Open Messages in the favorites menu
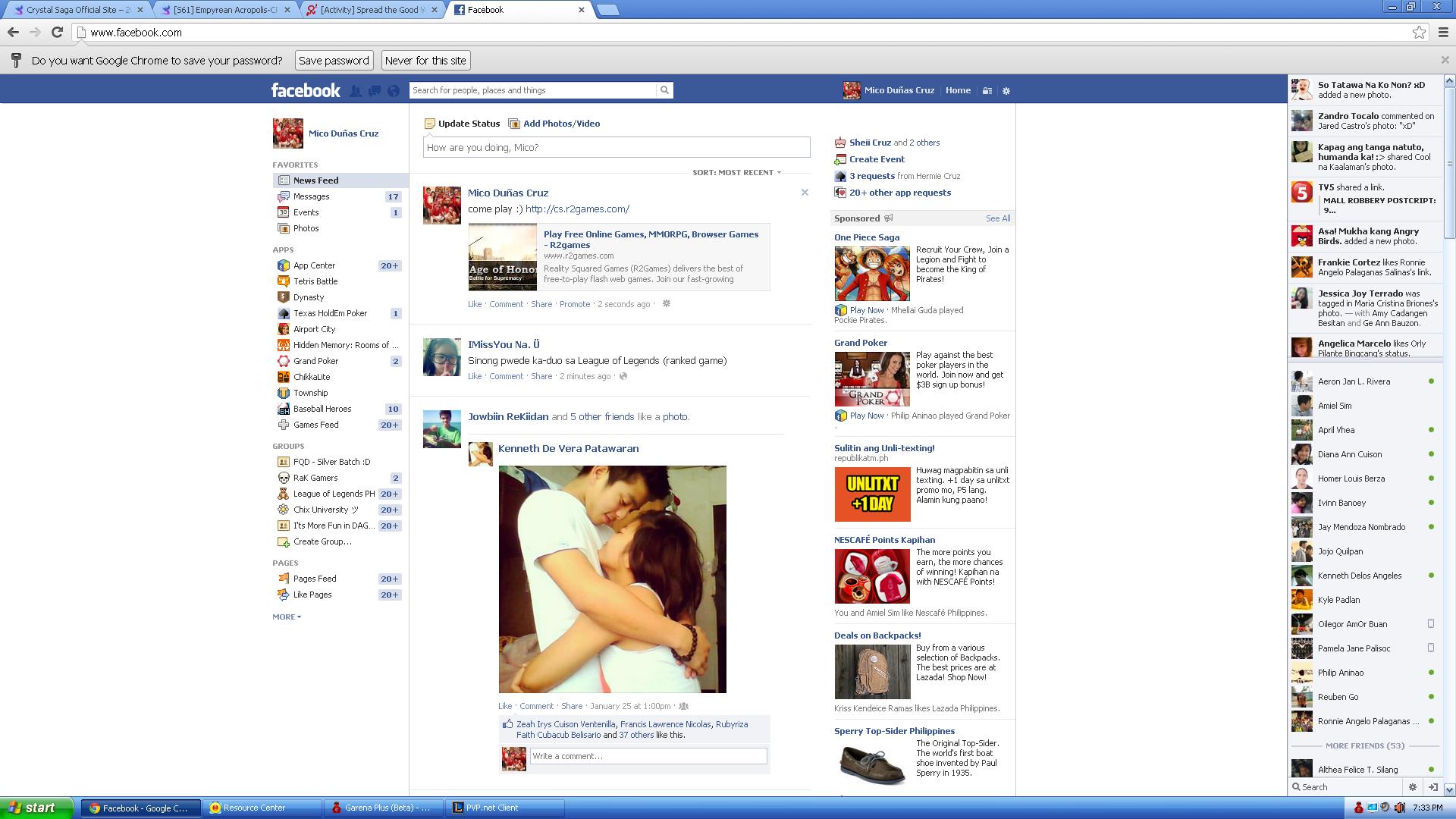 (x=311, y=196)
